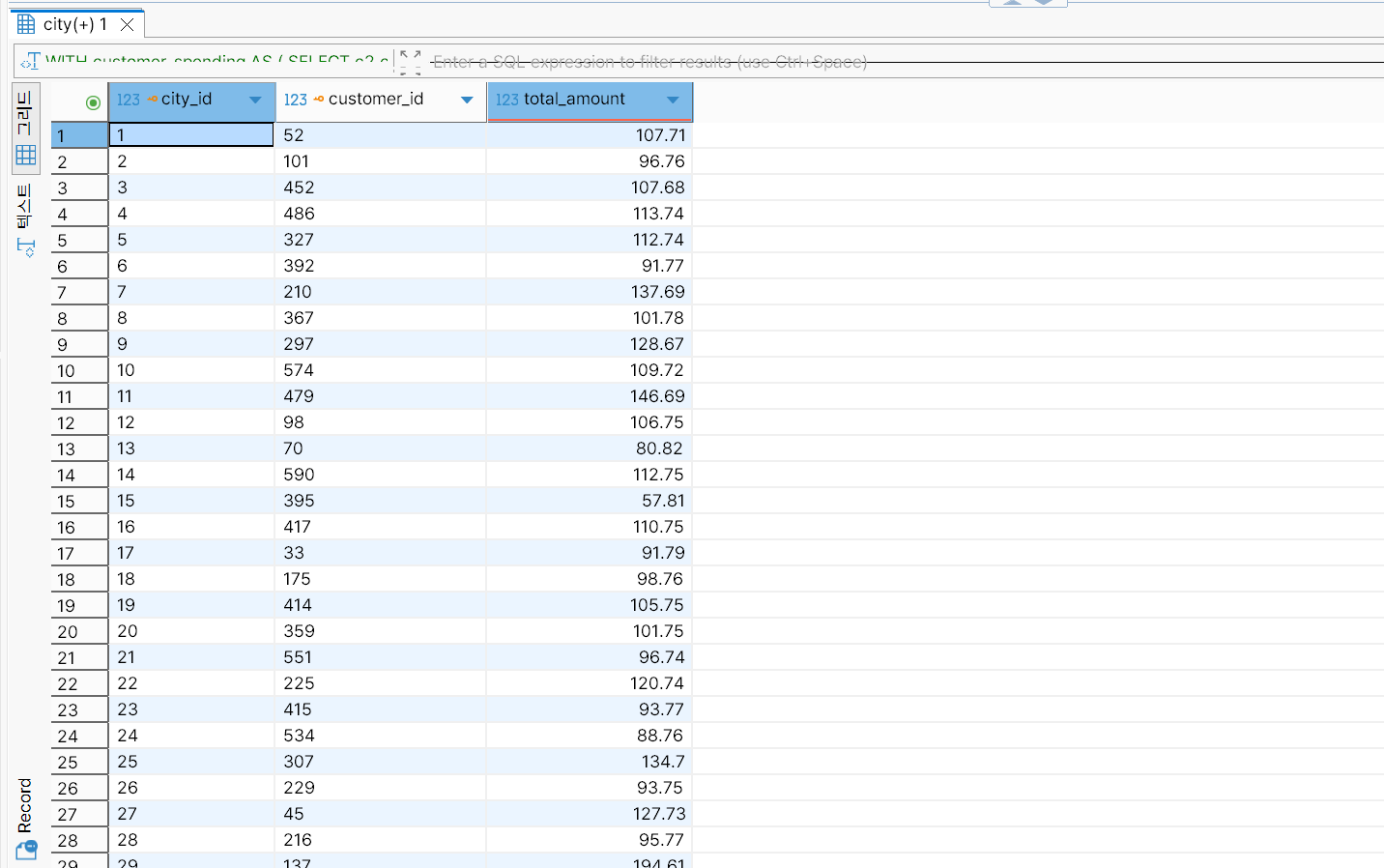Select cell with total amount 146.69
Image resolution: width=1384 pixels, height=868 pixels.
[x=590, y=396]
